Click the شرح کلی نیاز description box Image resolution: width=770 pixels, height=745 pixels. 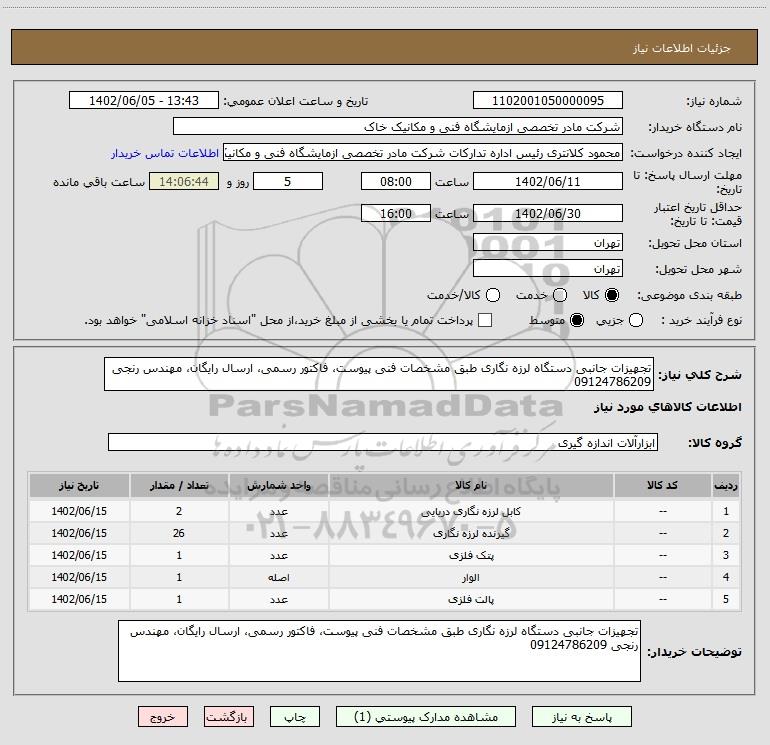tap(379, 374)
